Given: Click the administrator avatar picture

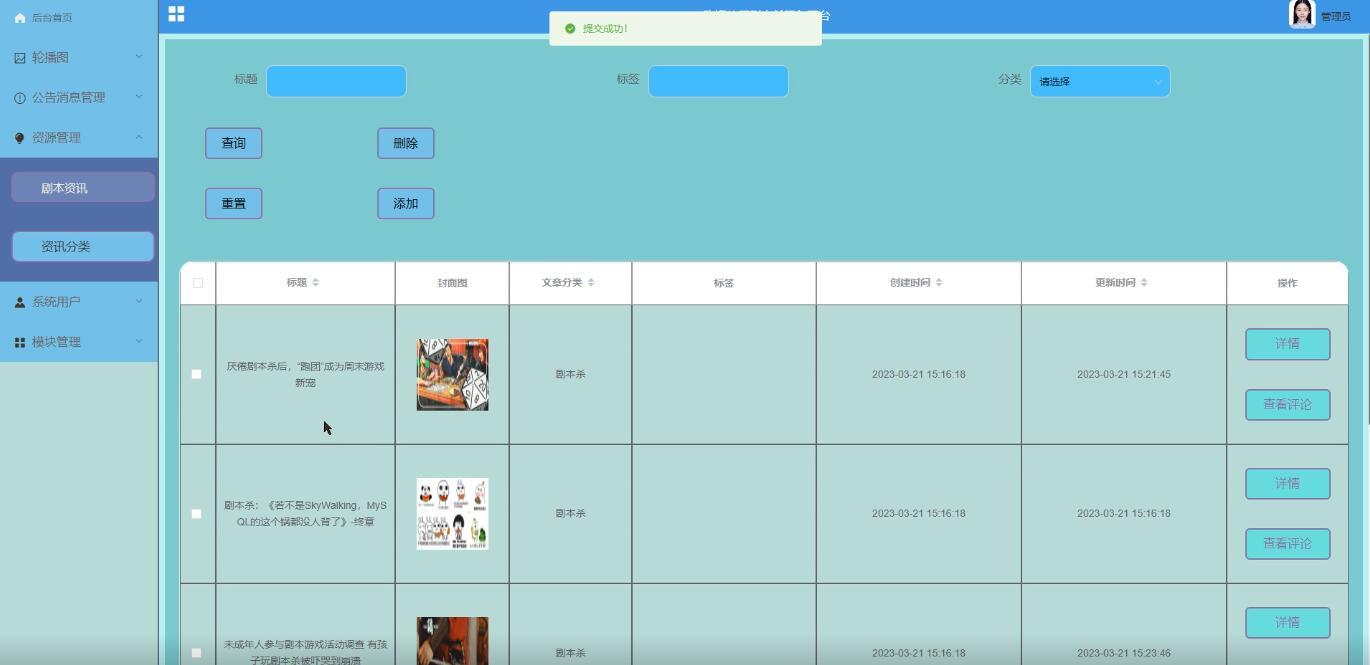Looking at the screenshot, I should [x=1302, y=14].
